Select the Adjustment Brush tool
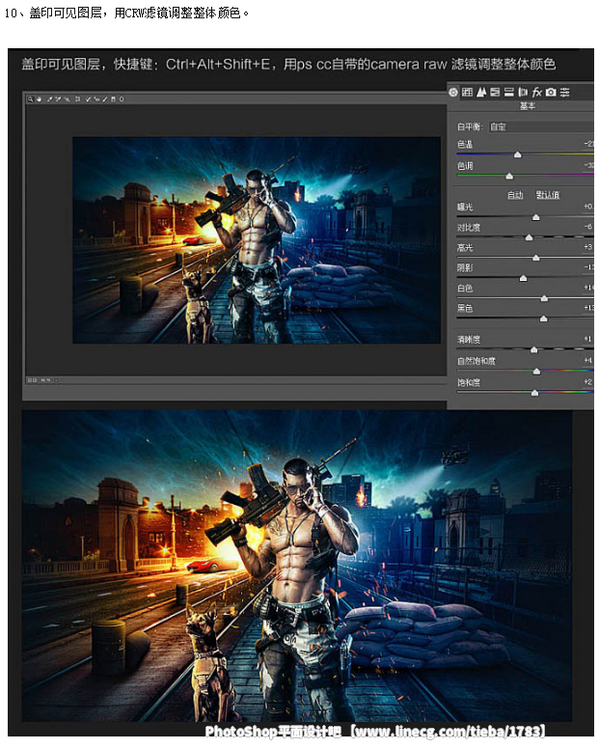This screenshot has height=750, width=599. tap(104, 99)
